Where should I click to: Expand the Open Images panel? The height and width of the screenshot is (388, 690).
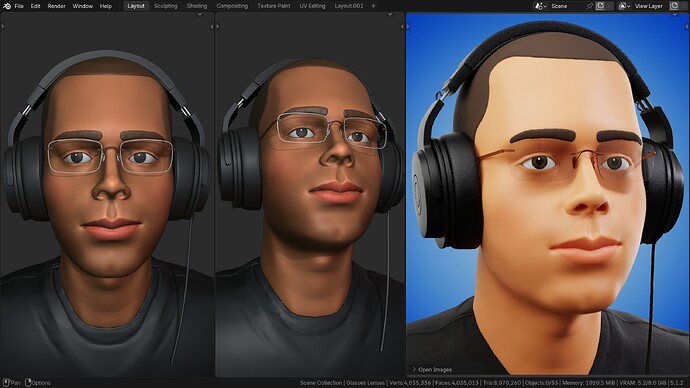coord(432,370)
